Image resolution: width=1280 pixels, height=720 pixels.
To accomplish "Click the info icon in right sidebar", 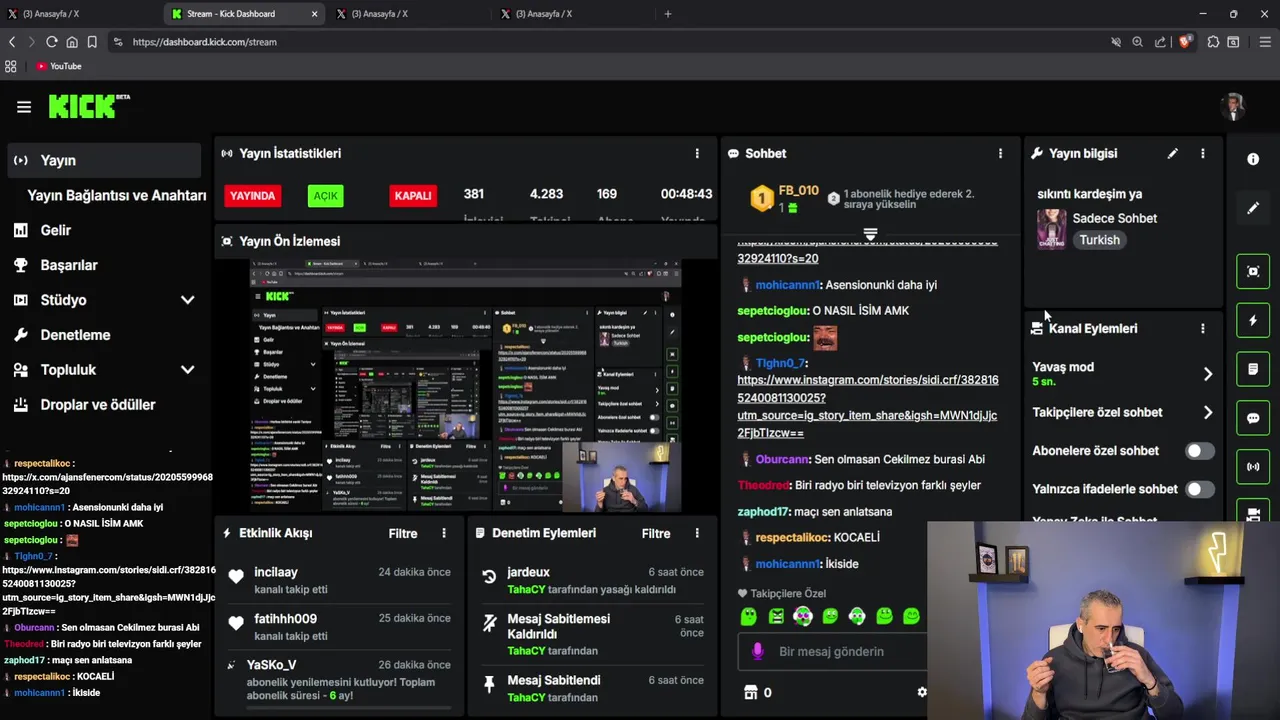I will 1253,159.
